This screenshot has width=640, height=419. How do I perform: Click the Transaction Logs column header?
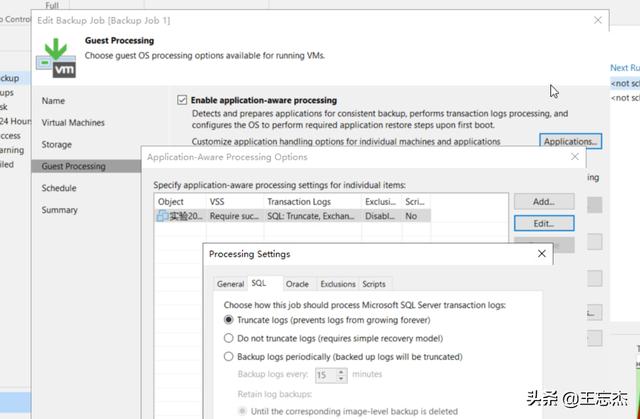[x=312, y=202]
